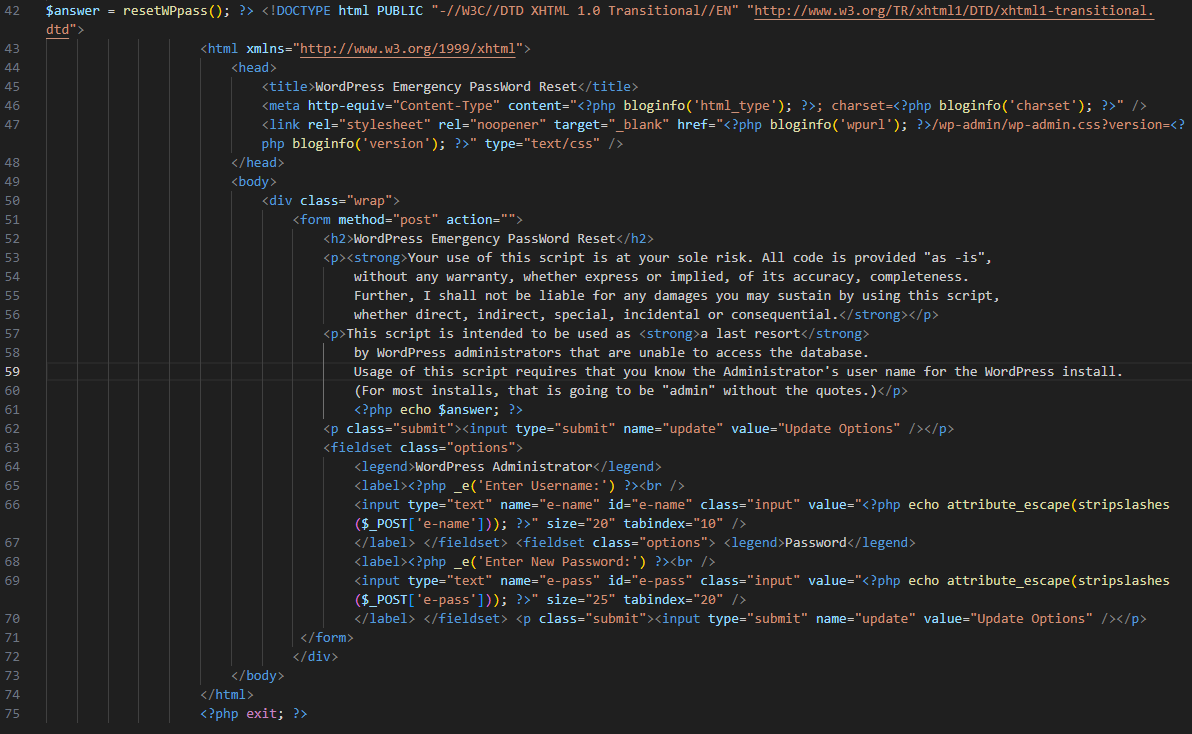Click the "Update Options" value on line 70

point(1031,619)
